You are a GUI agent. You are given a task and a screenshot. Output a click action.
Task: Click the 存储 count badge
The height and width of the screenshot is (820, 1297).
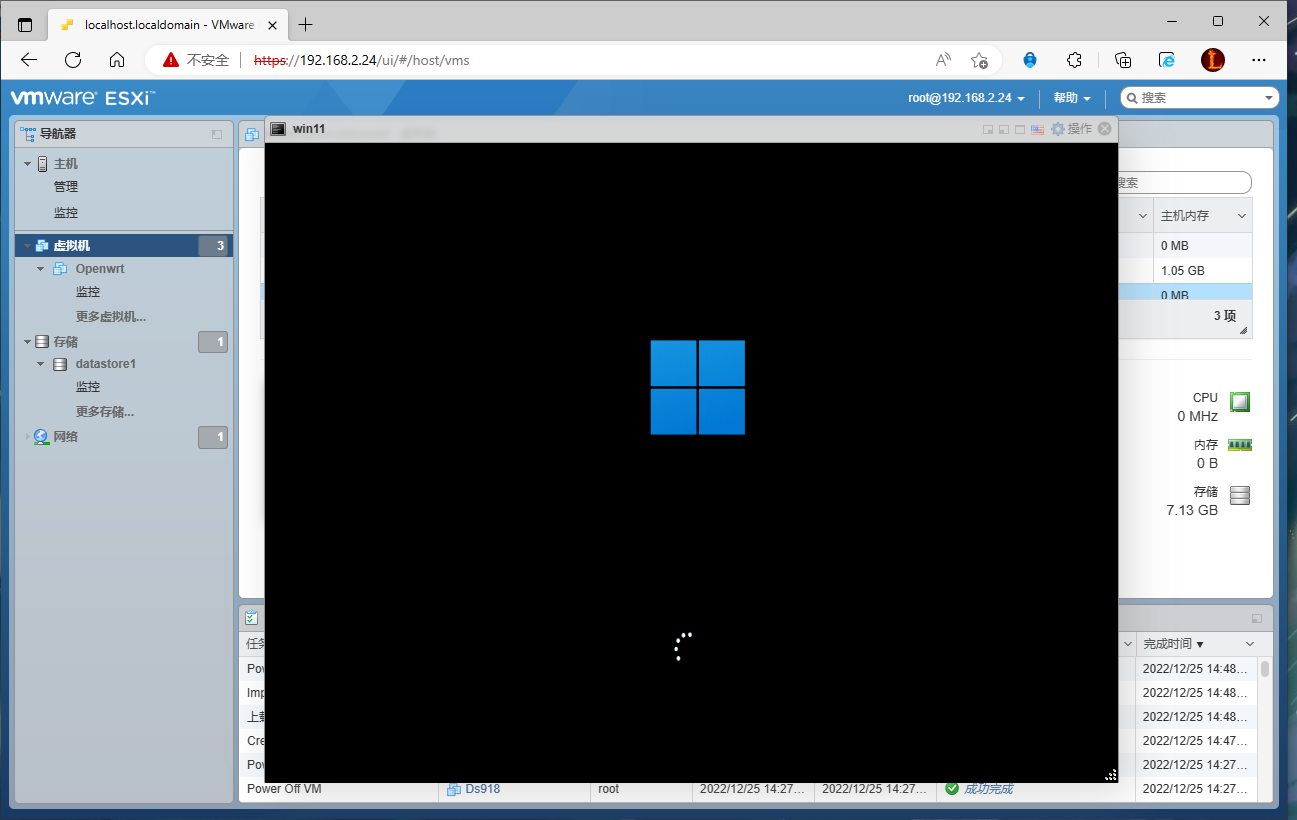click(213, 343)
